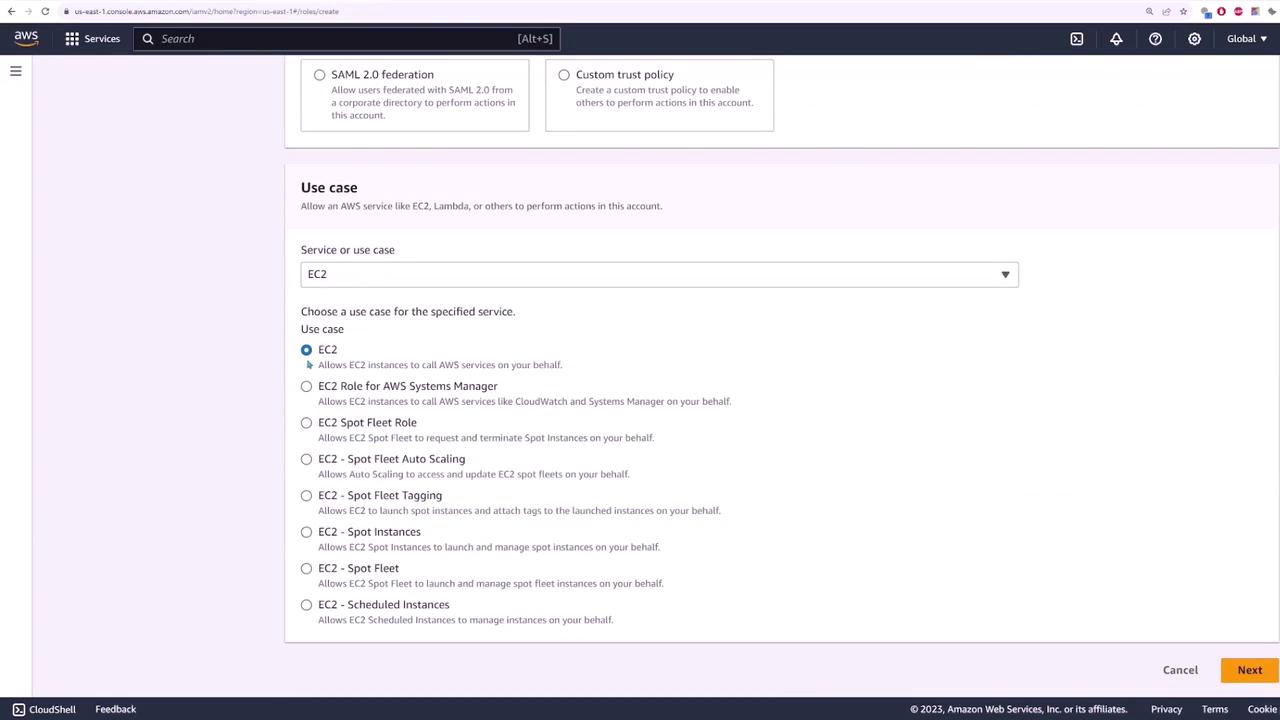Reload the page with the browser refresh icon
The image size is (1280, 720).
point(45,11)
